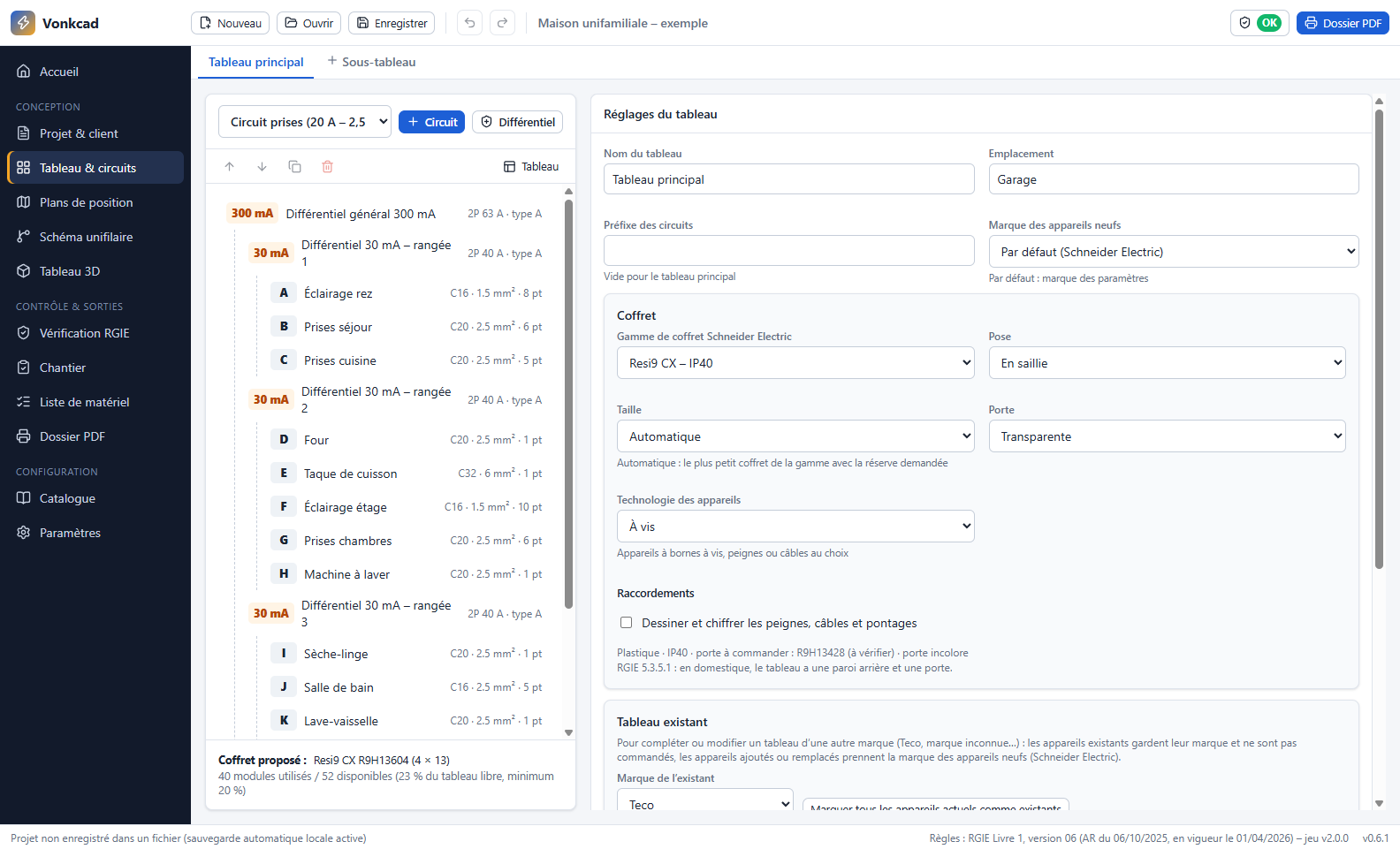Image resolution: width=1400 pixels, height=849 pixels.
Task: Move selected circuit up arrow
Action: [x=230, y=166]
